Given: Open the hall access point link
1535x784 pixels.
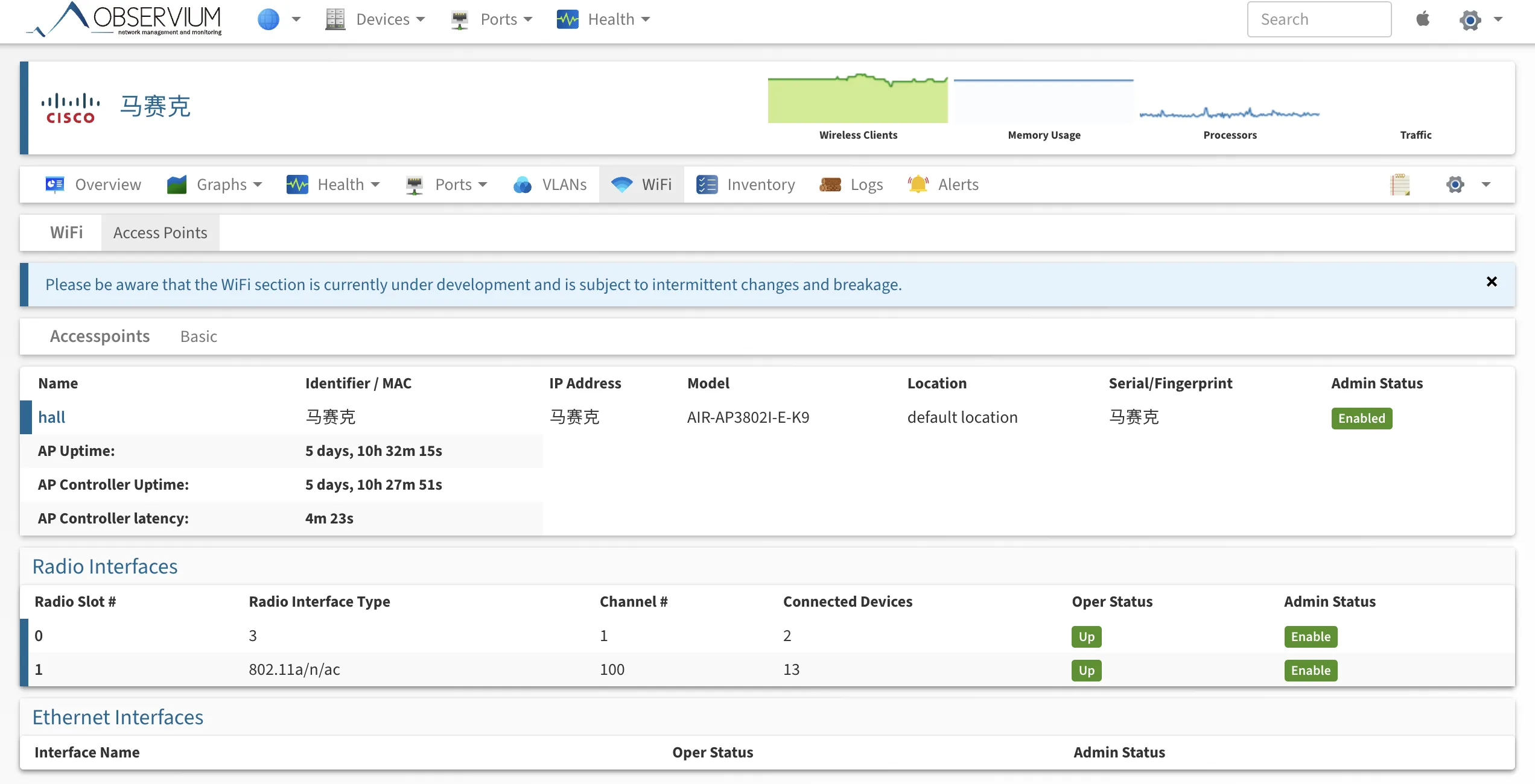Looking at the screenshot, I should coord(52,417).
